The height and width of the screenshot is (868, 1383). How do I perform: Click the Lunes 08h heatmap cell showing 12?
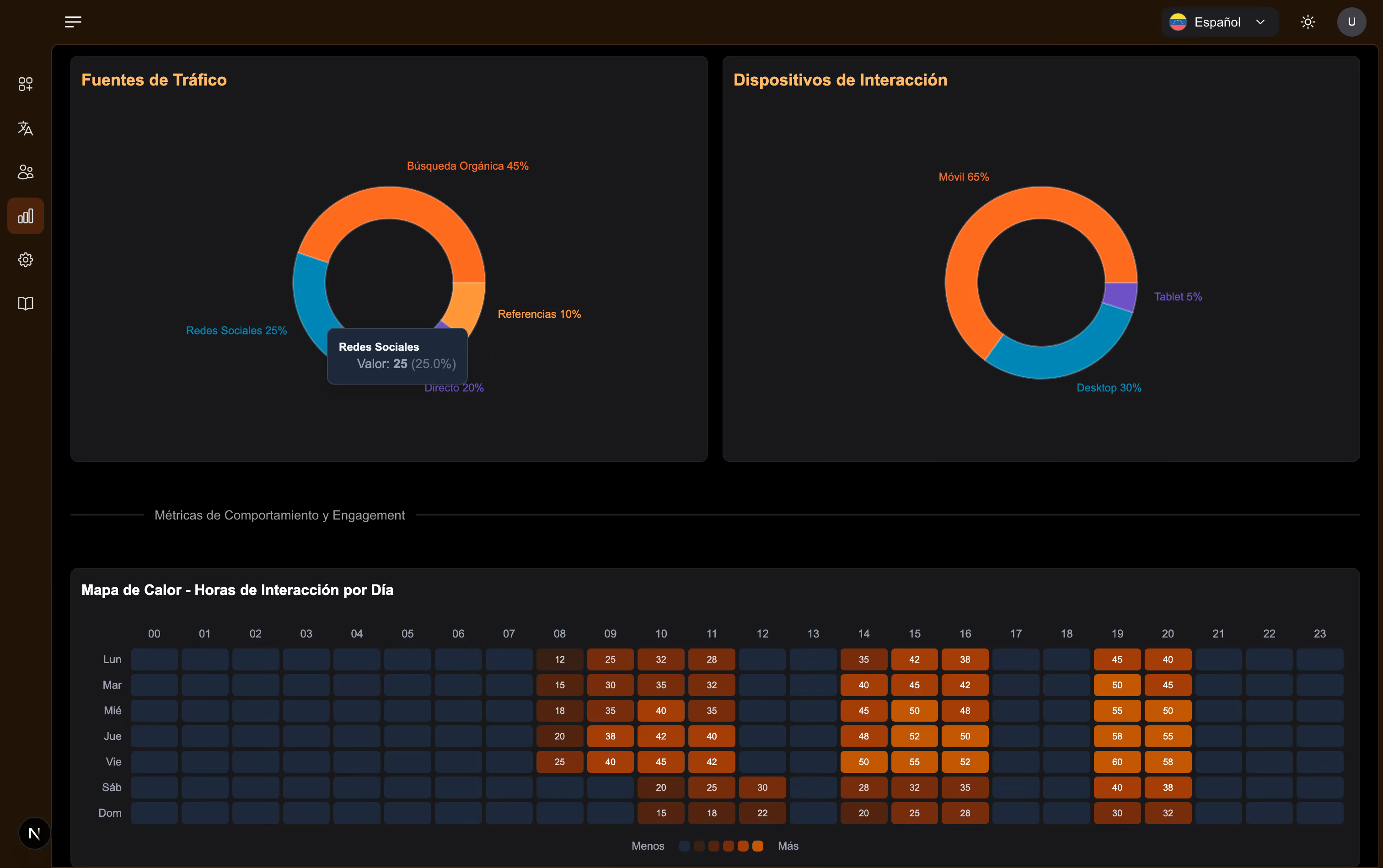coord(560,659)
